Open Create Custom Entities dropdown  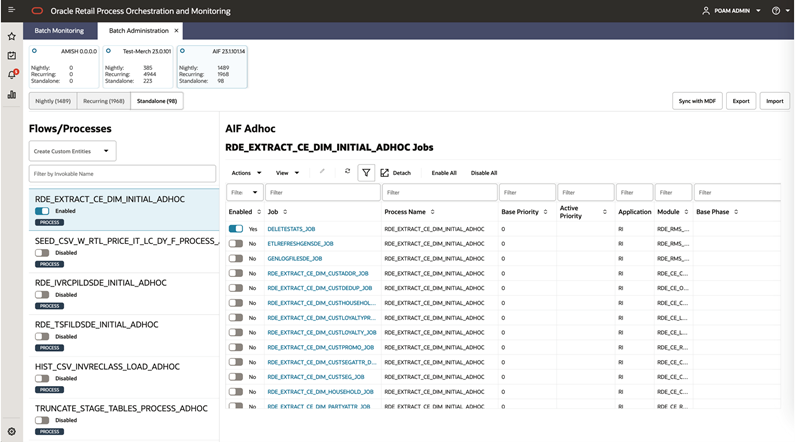pyautogui.click(x=73, y=151)
